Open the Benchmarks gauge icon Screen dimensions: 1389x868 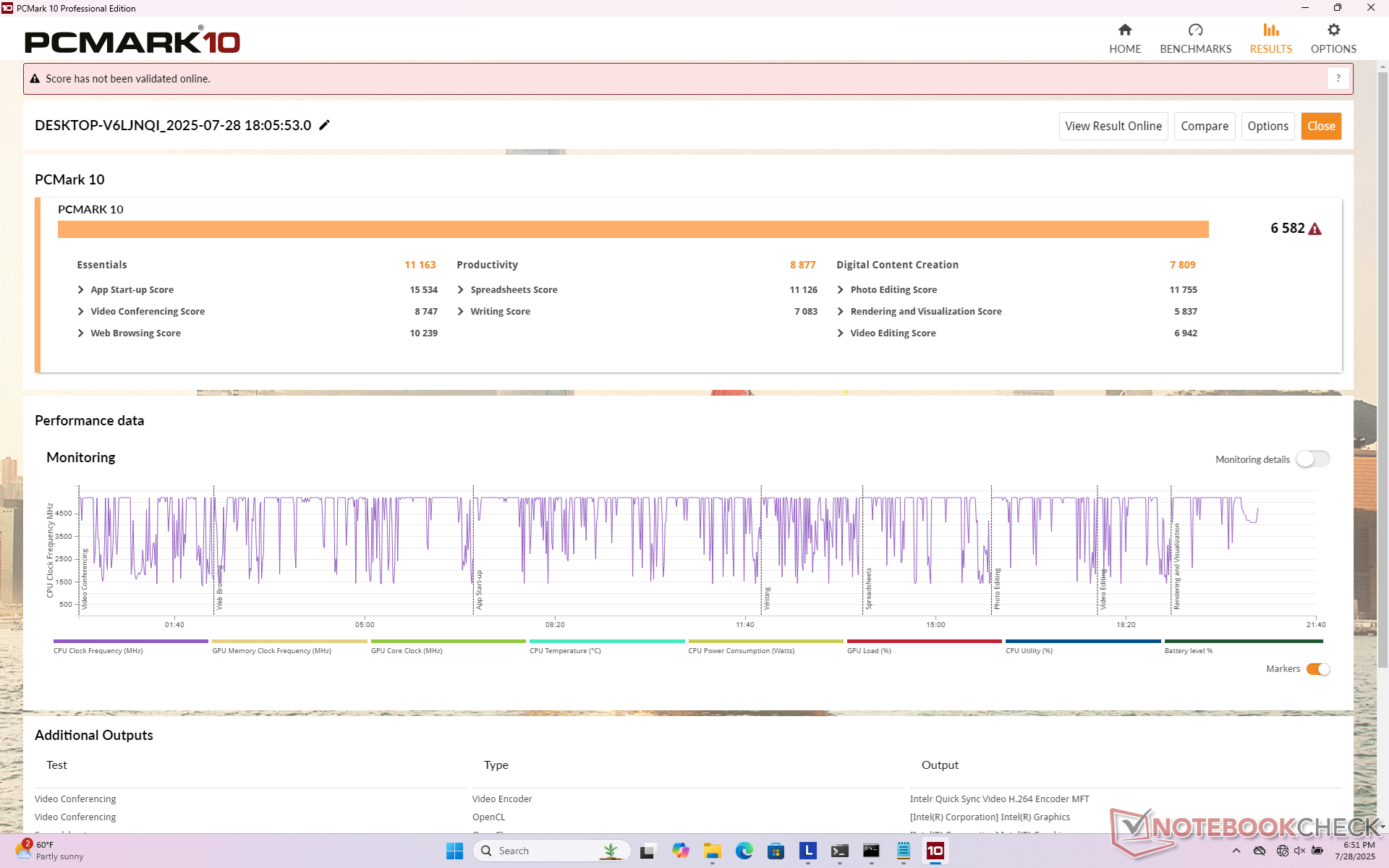[x=1195, y=30]
